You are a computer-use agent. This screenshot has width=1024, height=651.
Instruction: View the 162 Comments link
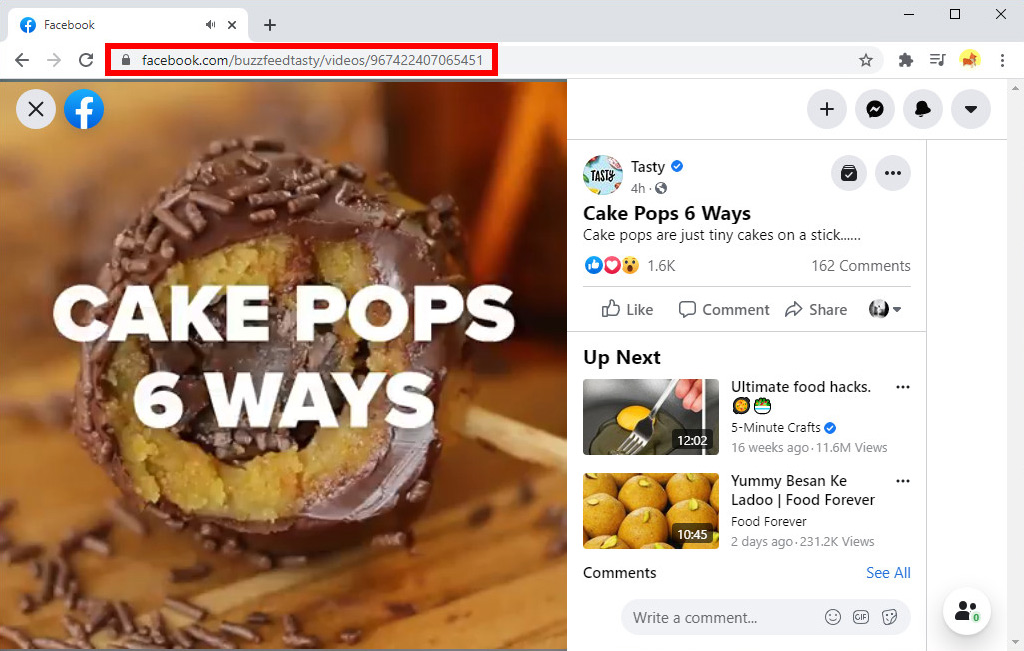point(861,265)
